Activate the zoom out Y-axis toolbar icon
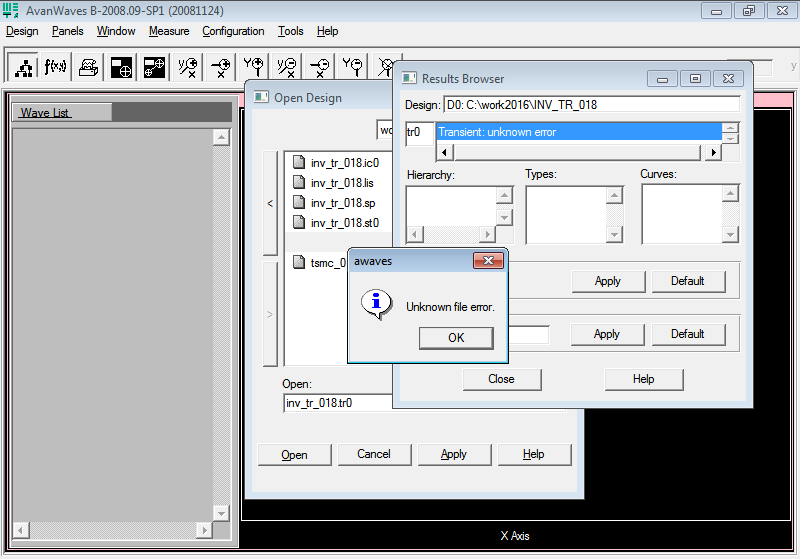 352,67
